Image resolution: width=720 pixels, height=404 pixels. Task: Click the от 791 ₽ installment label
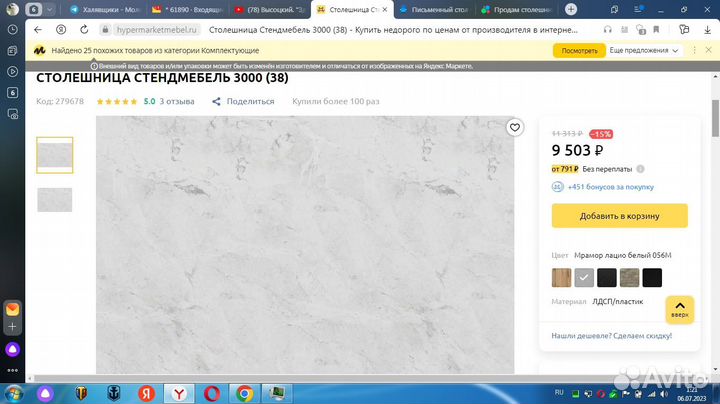(565, 169)
